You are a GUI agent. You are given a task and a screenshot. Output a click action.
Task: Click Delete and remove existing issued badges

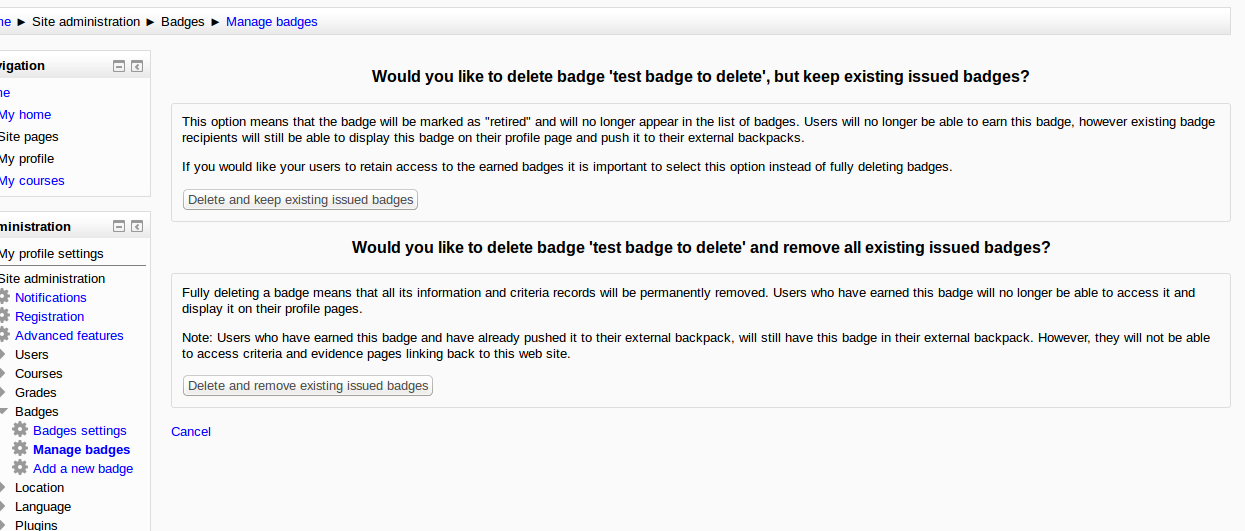(308, 386)
